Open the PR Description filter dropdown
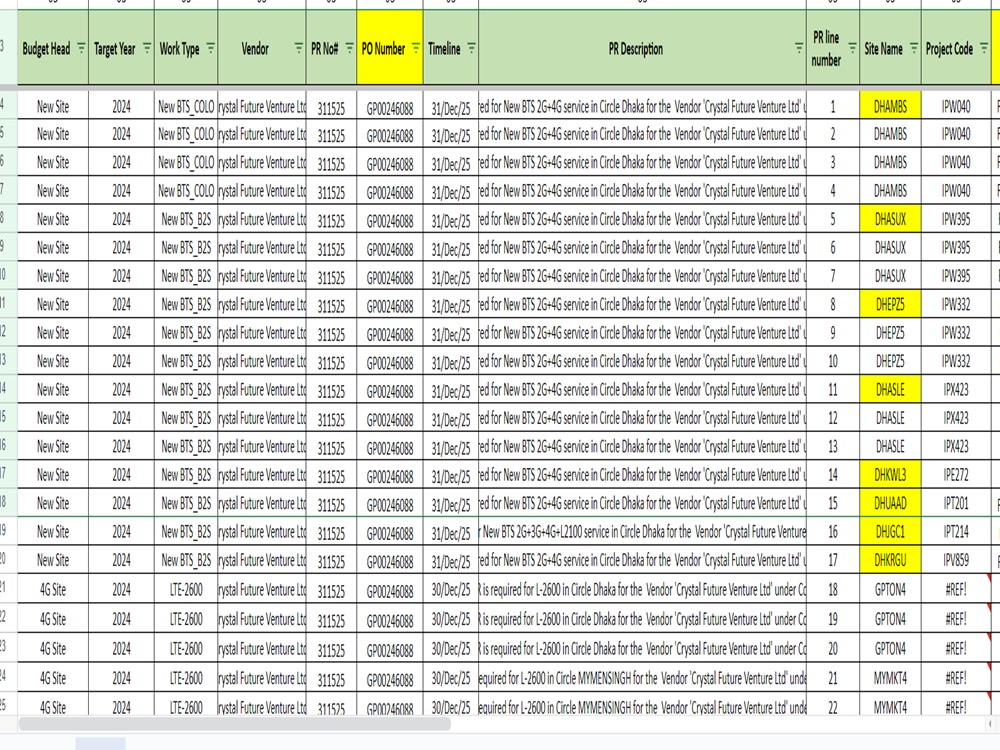 click(799, 48)
